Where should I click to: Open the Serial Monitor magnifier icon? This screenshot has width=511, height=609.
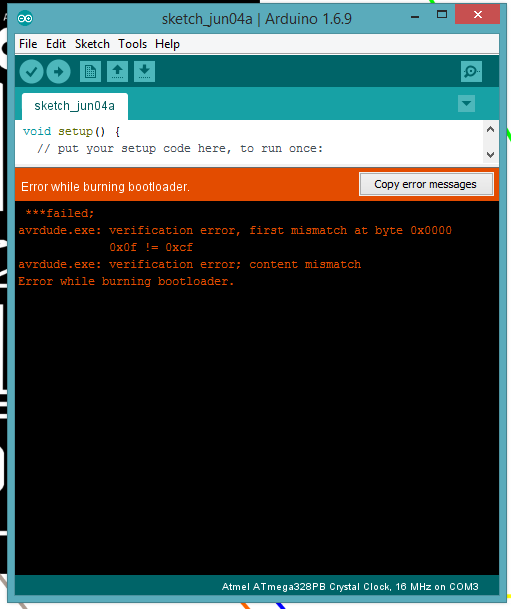(471, 71)
